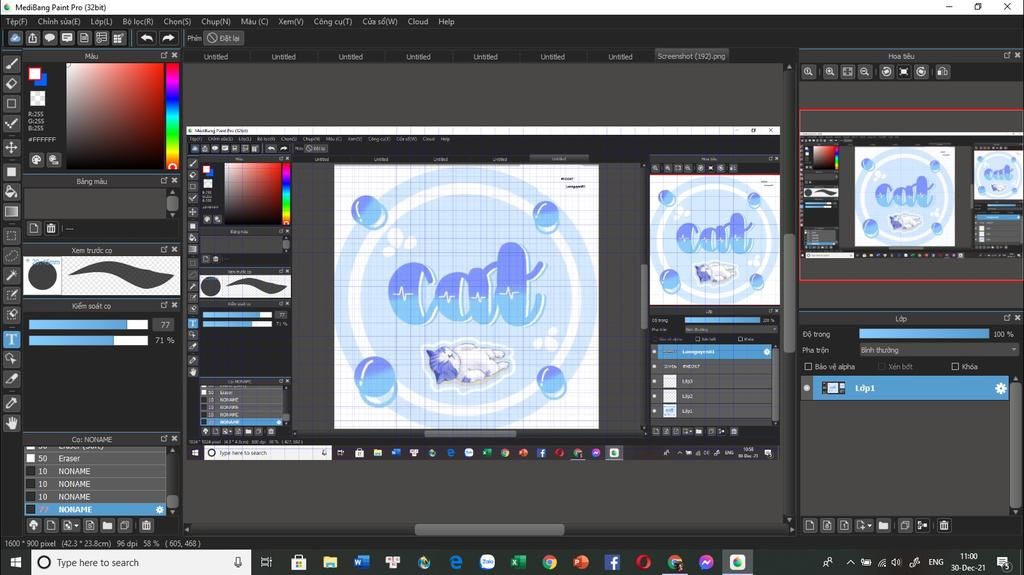The width and height of the screenshot is (1024, 575).
Task: Click the cloud save icon in toolbar
Action: (x=15, y=38)
